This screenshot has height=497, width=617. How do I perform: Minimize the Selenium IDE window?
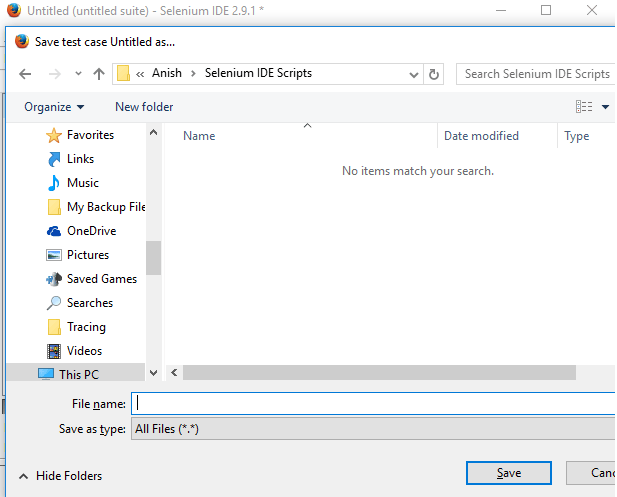pos(501,11)
